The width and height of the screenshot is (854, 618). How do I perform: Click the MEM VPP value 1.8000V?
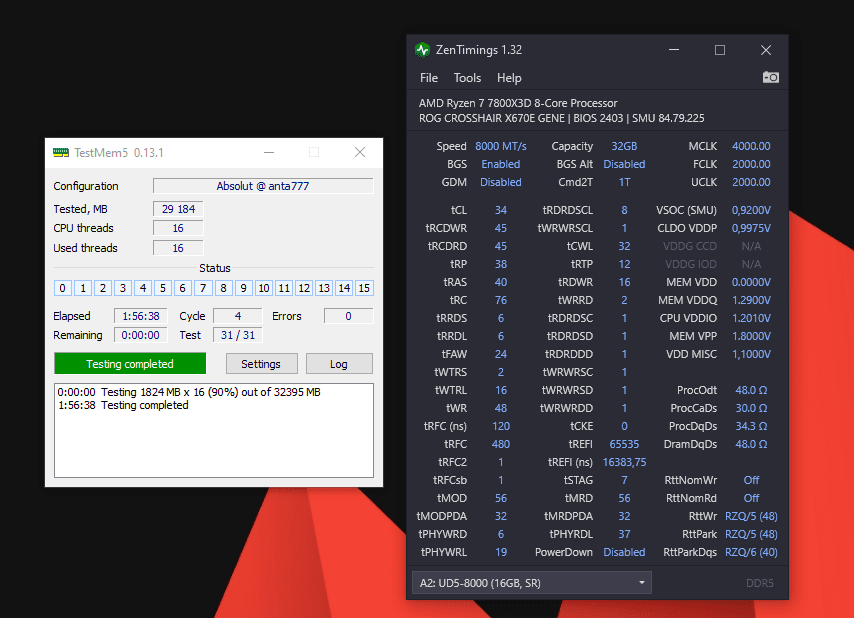751,336
